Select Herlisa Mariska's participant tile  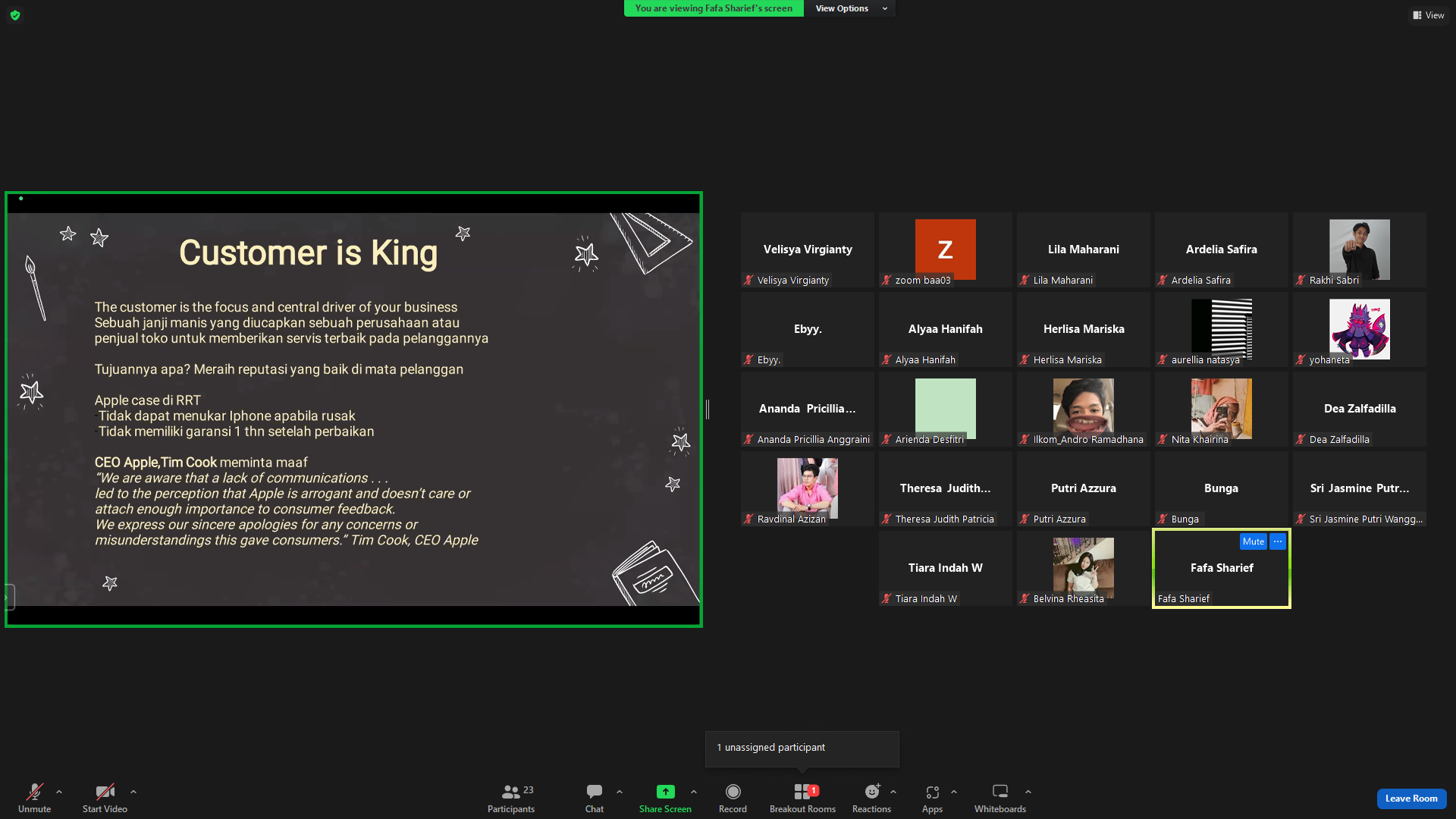click(1084, 329)
